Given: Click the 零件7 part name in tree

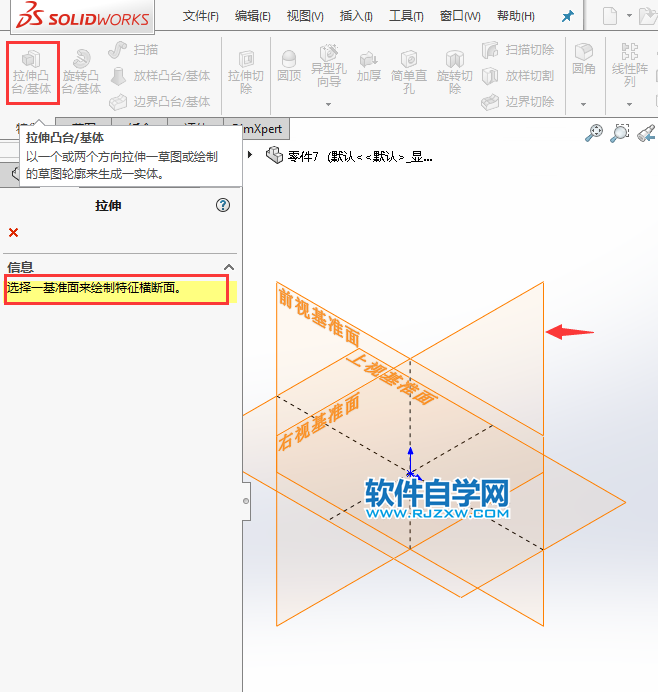Looking at the screenshot, I should [x=303, y=156].
